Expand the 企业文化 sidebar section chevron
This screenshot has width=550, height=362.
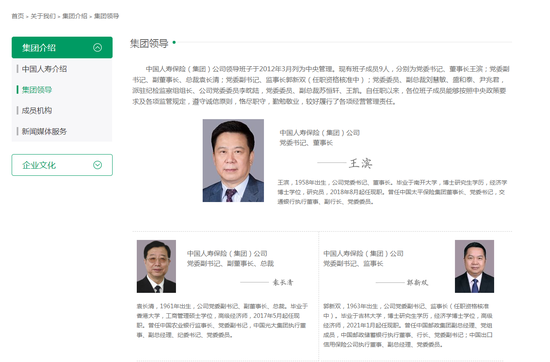pos(98,165)
